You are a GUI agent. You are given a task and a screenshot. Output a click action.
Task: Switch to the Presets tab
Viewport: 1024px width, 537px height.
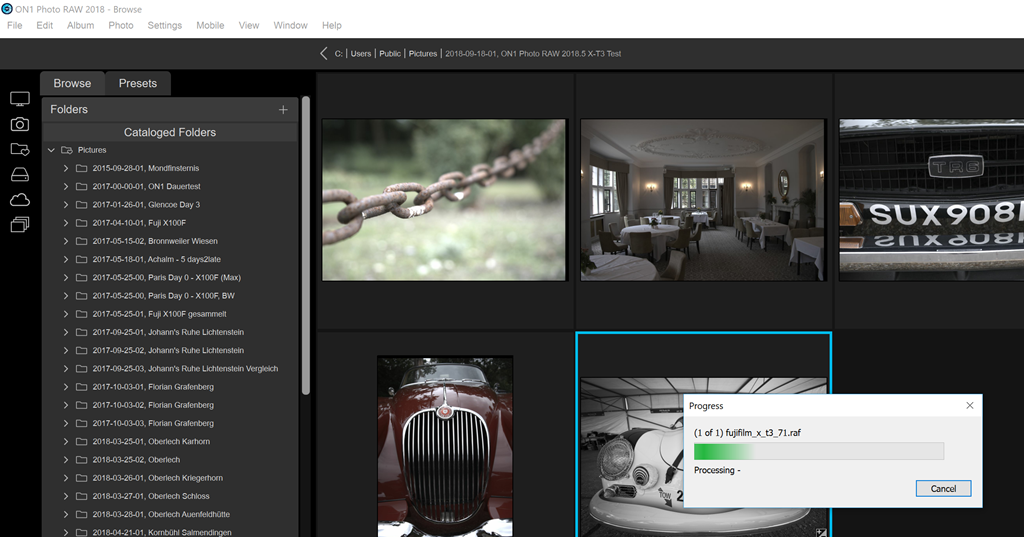click(138, 84)
